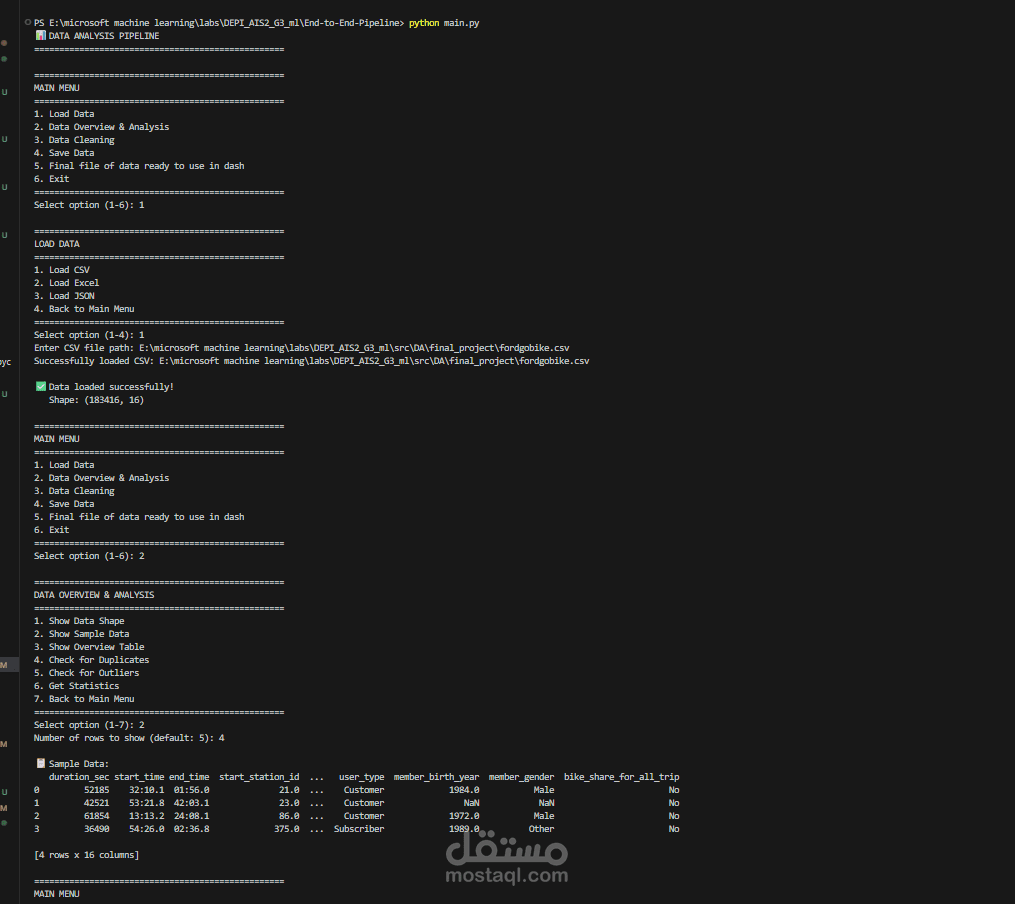1015x904 pixels.
Task: Click the '6. Get Statistics' line
Action: (x=76, y=686)
